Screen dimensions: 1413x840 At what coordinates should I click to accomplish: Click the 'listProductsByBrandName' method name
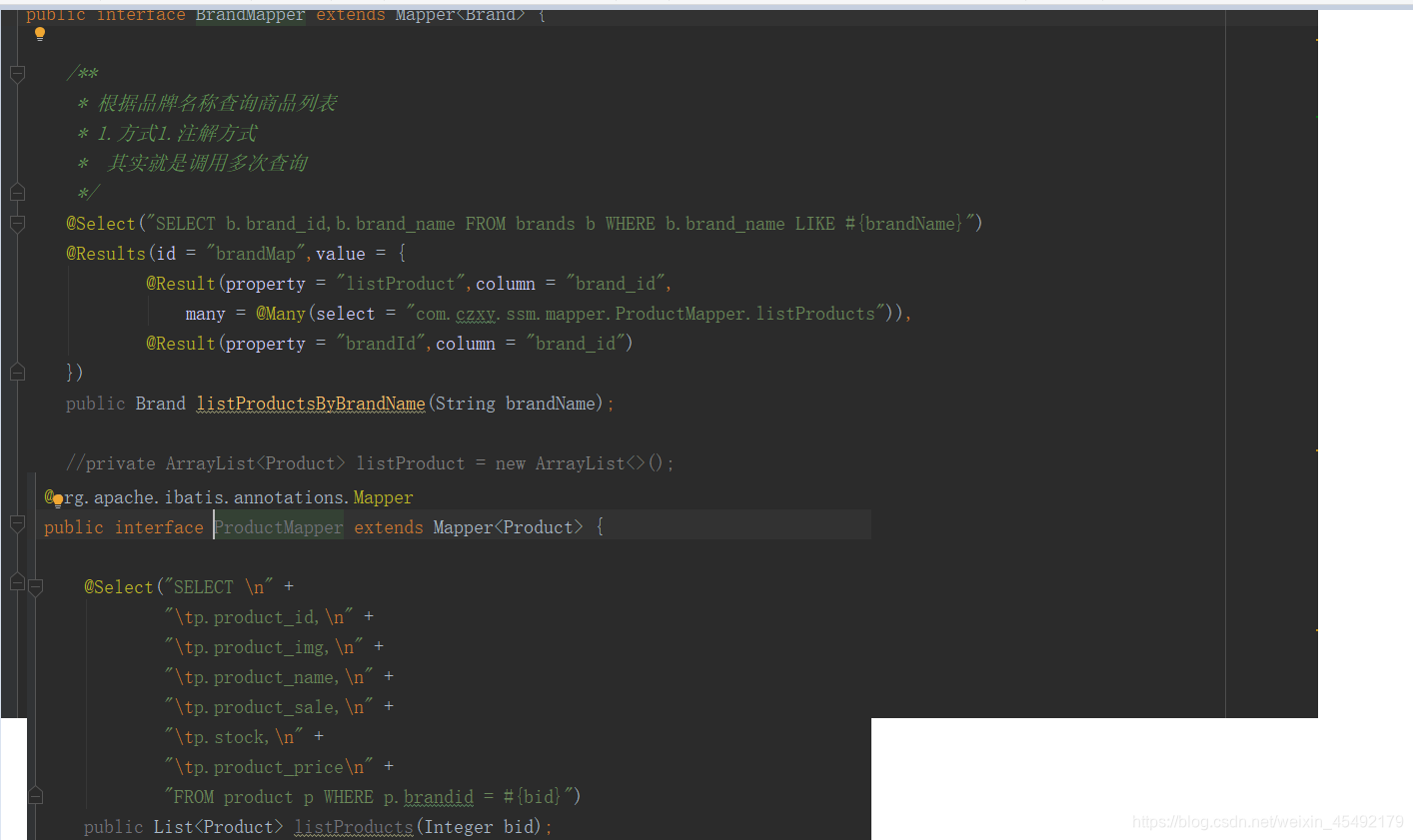(311, 404)
